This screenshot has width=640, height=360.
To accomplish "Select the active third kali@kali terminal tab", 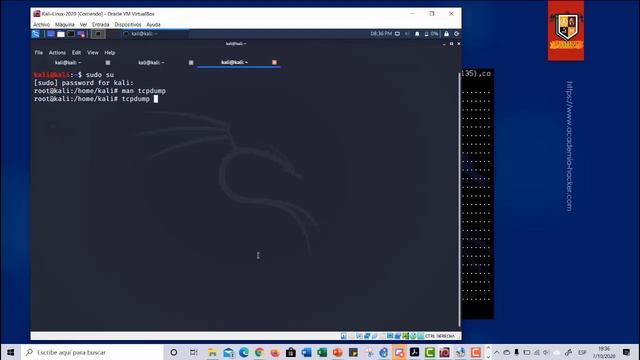I will coord(234,62).
